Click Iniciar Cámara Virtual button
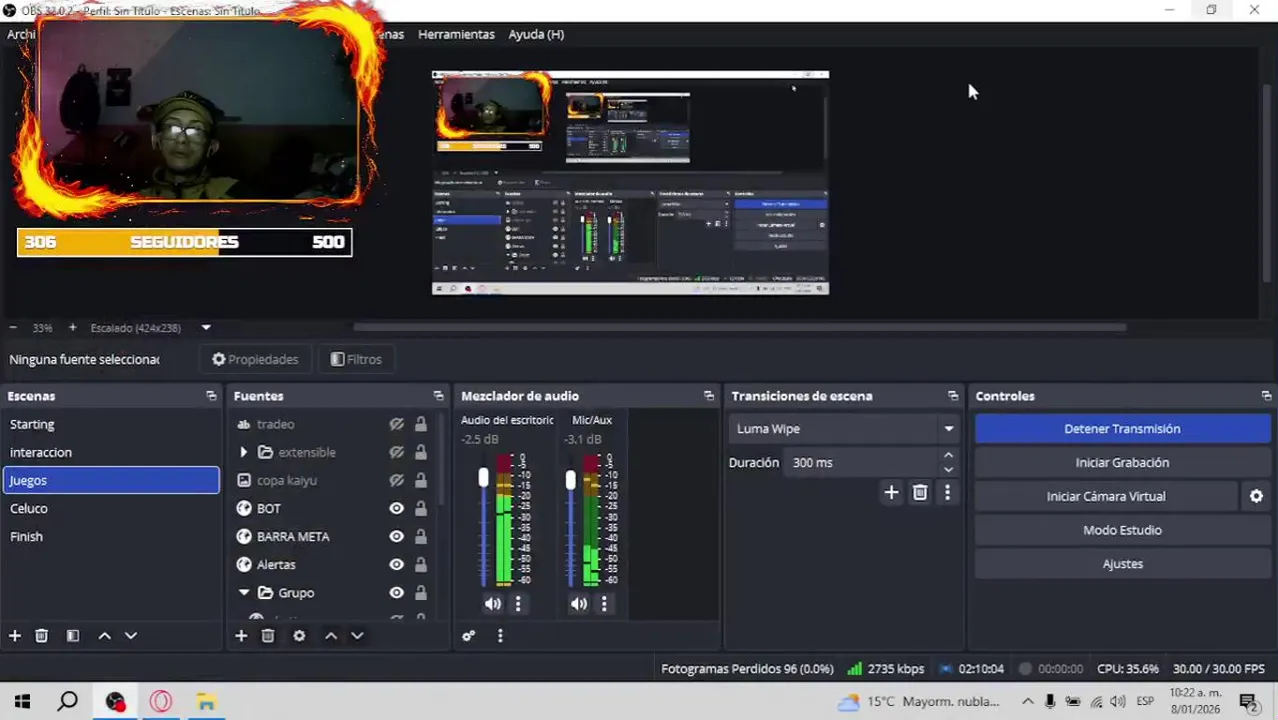 click(x=1106, y=496)
